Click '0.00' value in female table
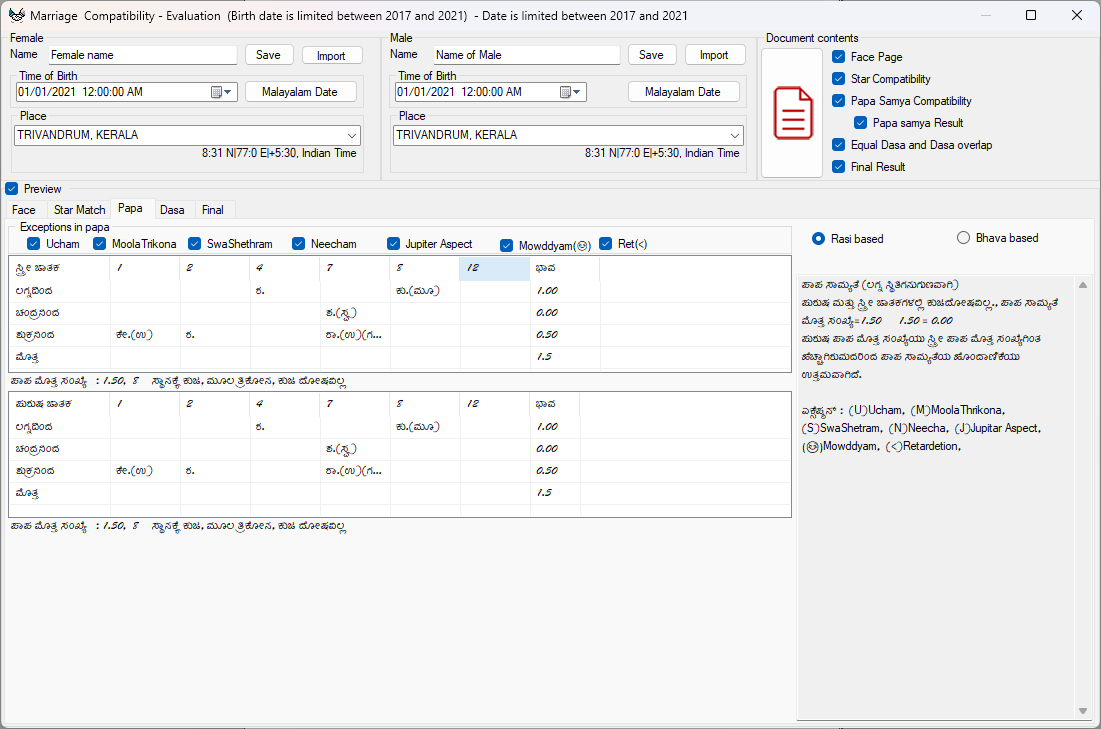The image size is (1101, 729). [x=547, y=313]
